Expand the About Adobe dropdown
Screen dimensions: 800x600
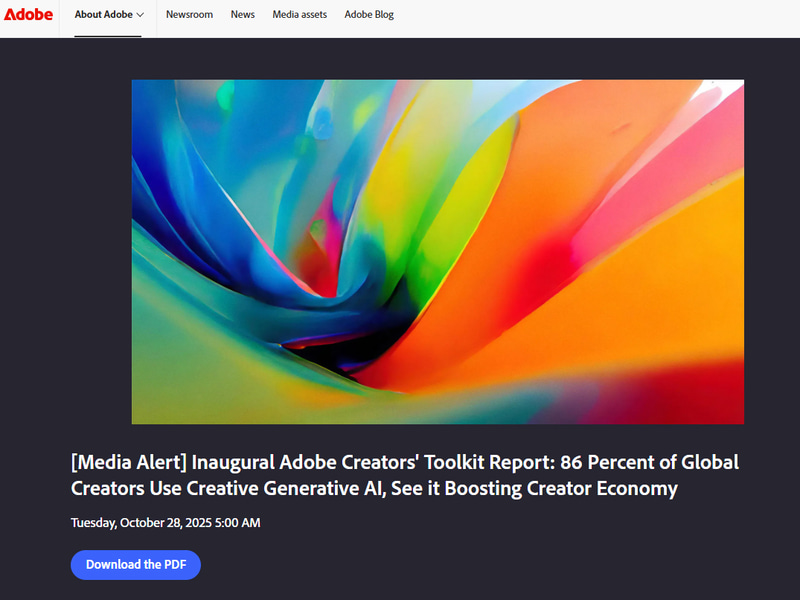[109, 15]
